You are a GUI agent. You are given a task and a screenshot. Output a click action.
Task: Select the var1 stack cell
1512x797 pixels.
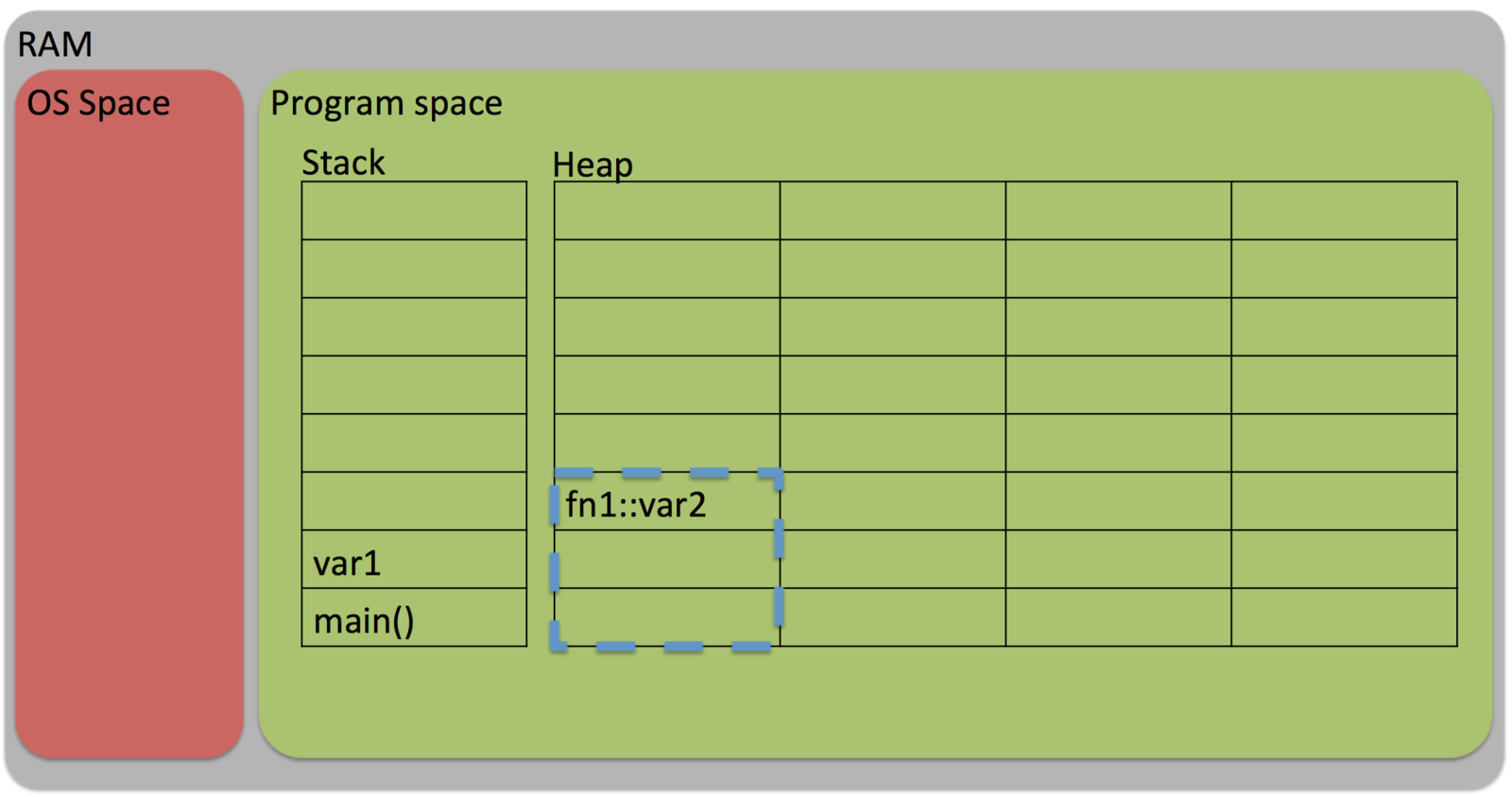point(414,560)
